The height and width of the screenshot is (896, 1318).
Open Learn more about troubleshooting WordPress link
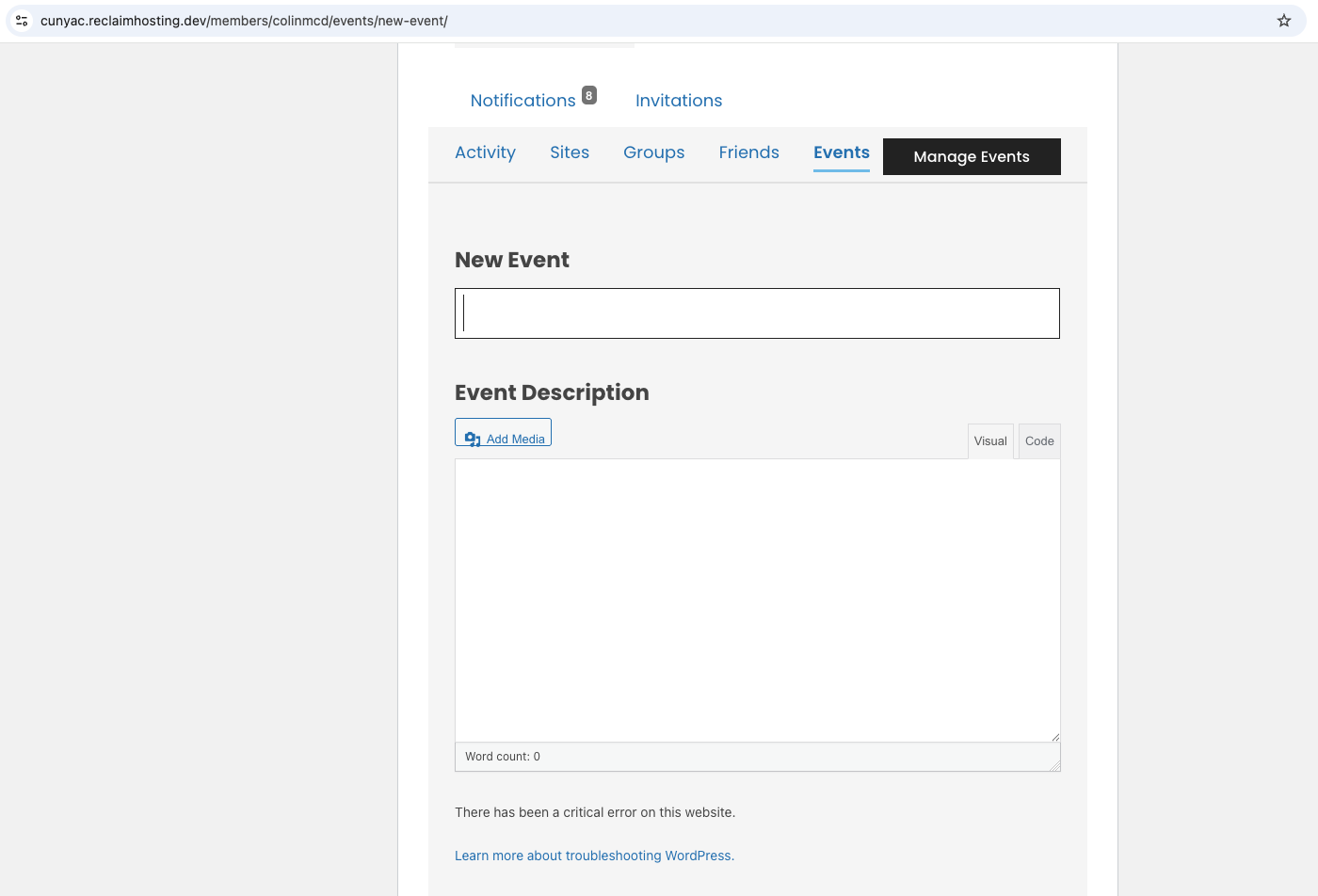(594, 856)
